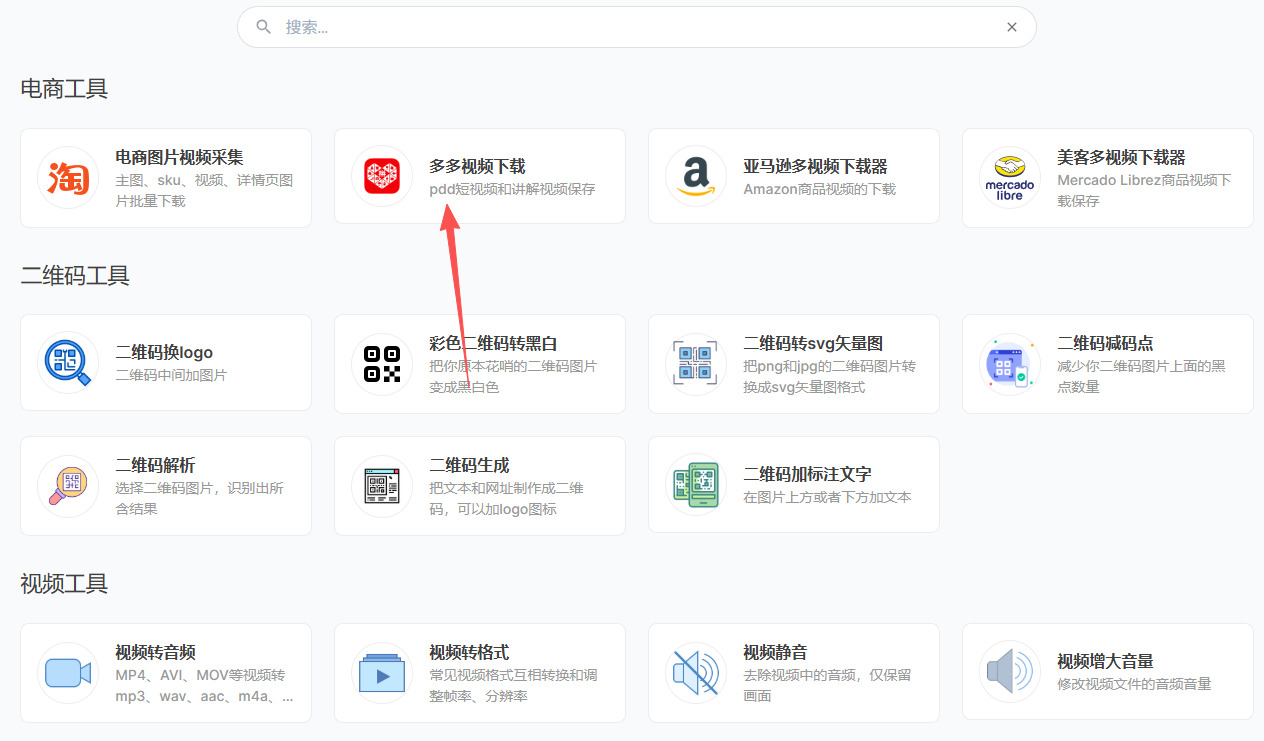Open 亚马逊多视频下载器 tool title
This screenshot has height=741, width=1264.
pos(816,166)
